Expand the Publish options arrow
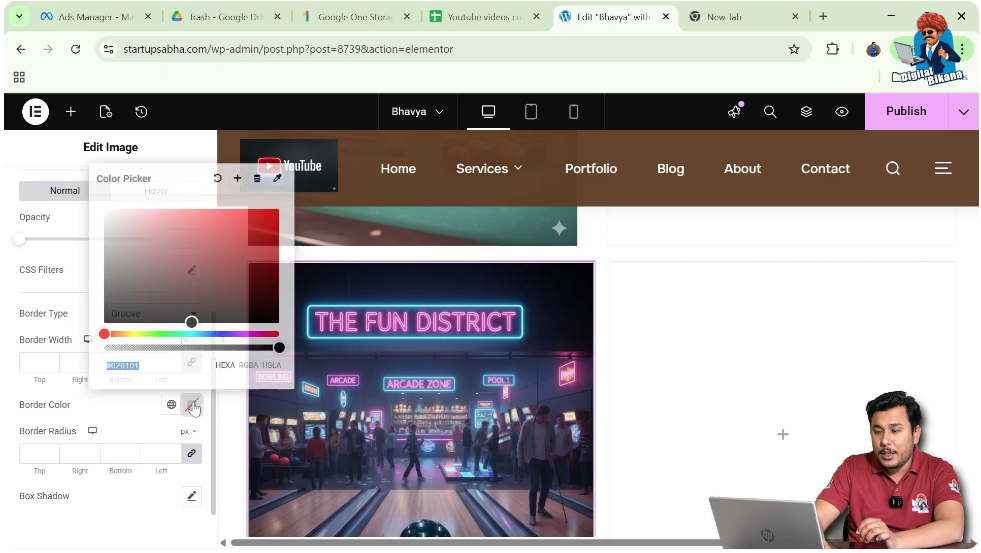Viewport: 981px width, 553px height. [963, 112]
